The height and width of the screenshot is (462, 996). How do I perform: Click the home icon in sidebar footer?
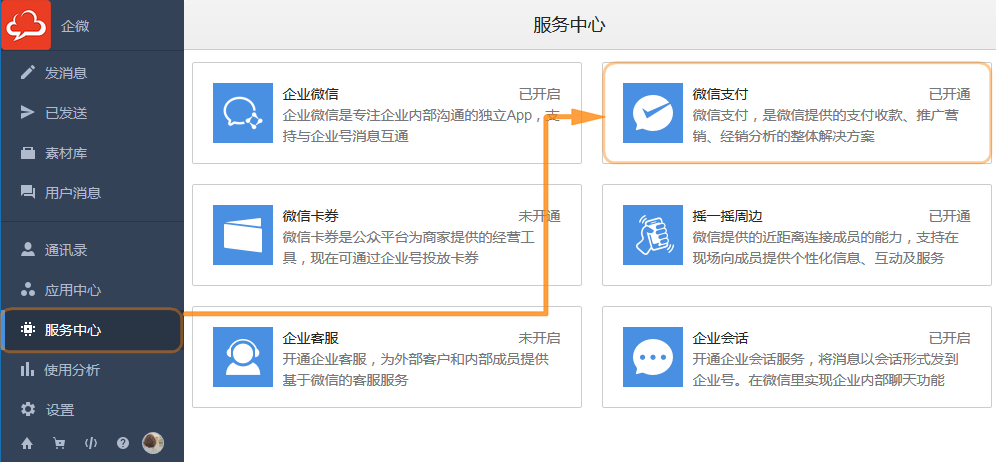click(27, 443)
